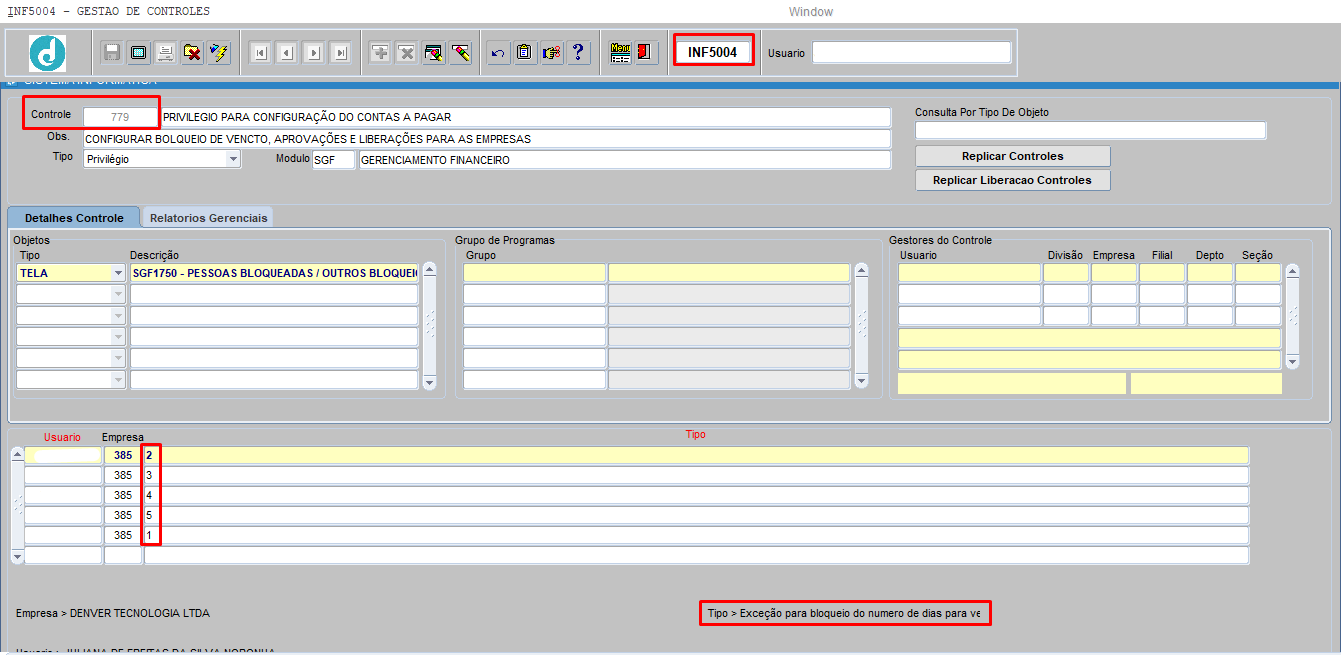Click the Obs. field text

pyautogui.click(x=487, y=139)
